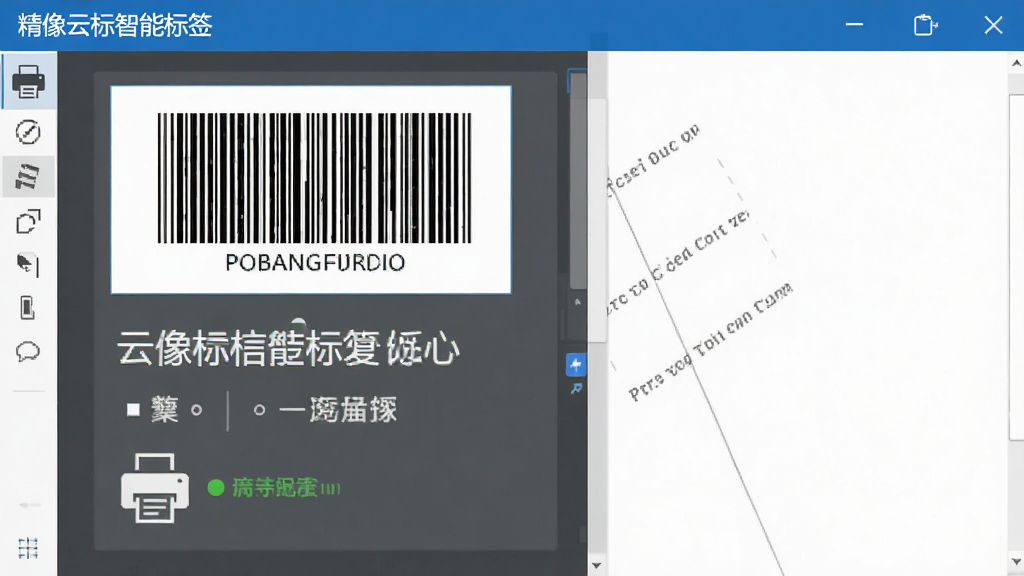
Task: Click the small arrow icon under blue pin
Action: [576, 389]
